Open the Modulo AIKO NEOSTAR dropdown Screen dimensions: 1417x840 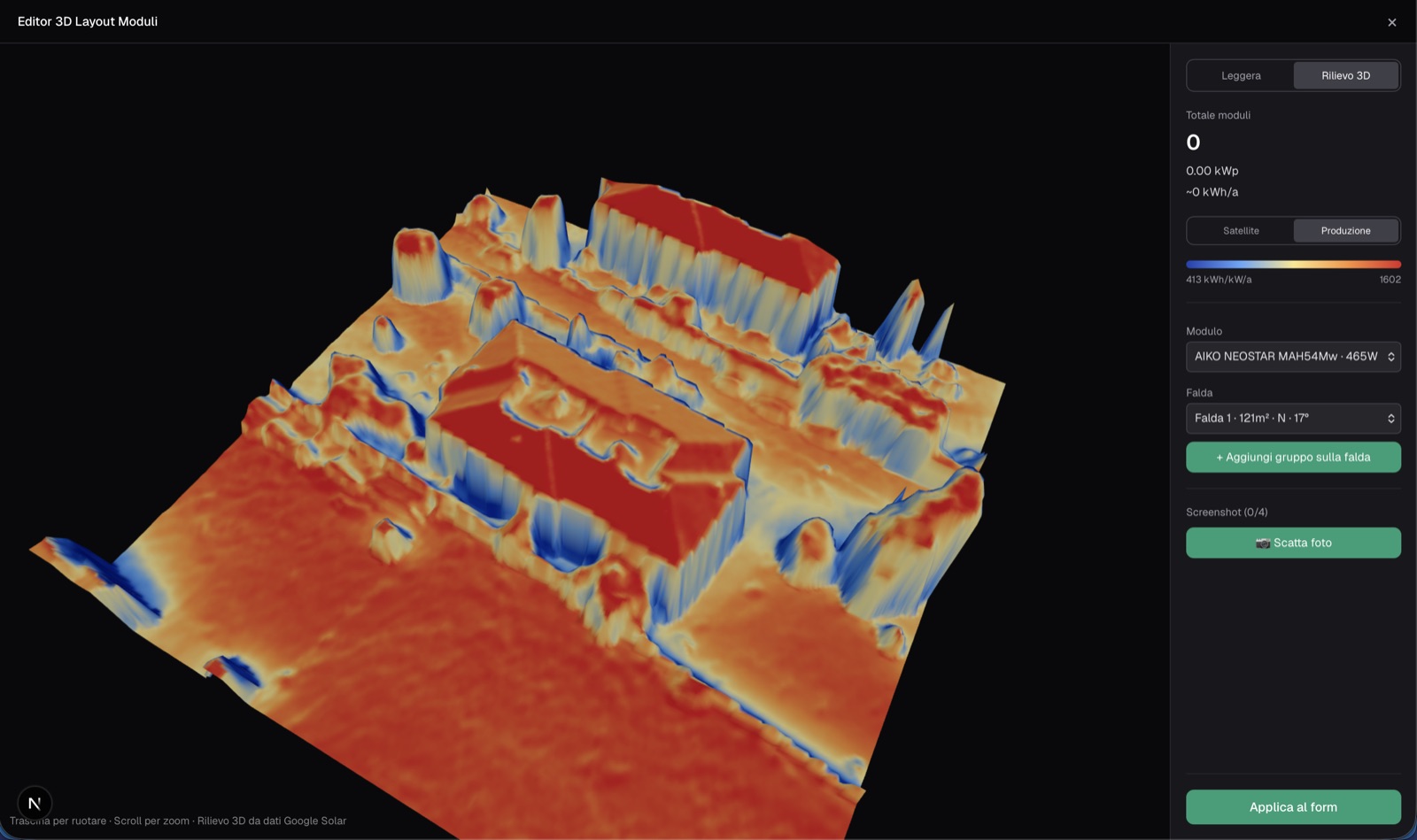click(1293, 357)
